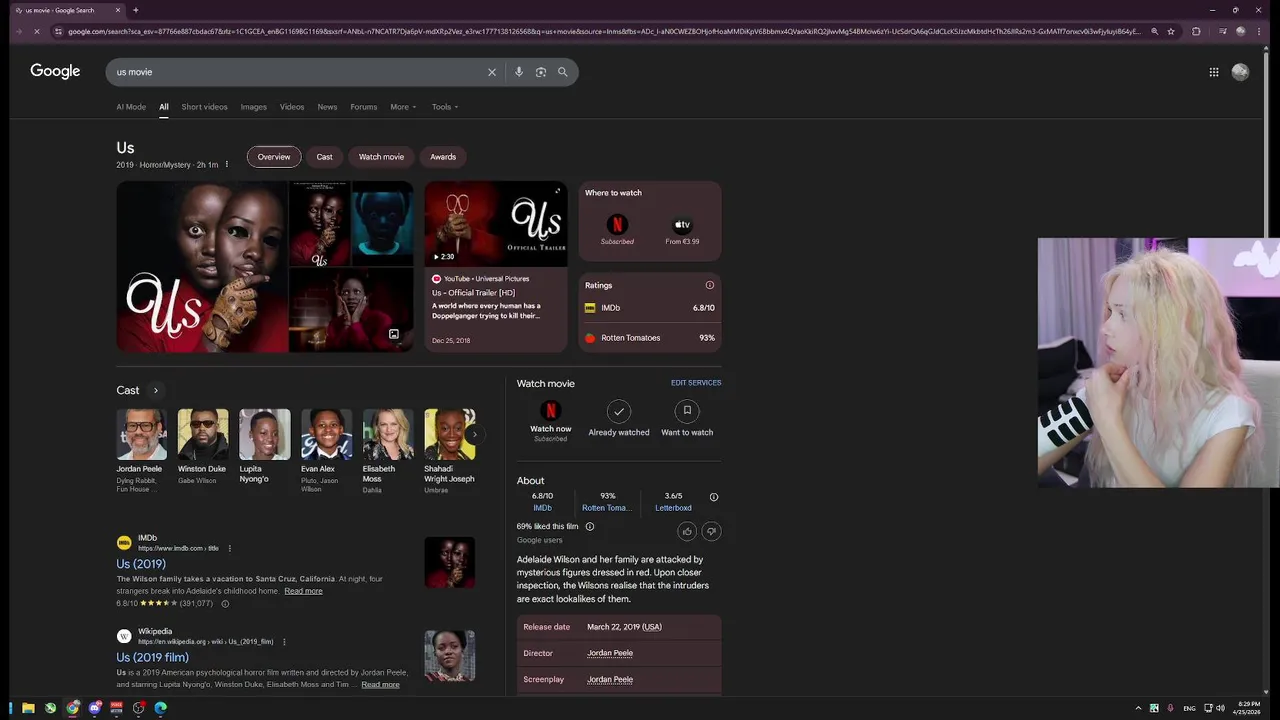Open Rotten Tomatoes 93% rating row
The width and height of the screenshot is (1280, 720).
[650, 338]
